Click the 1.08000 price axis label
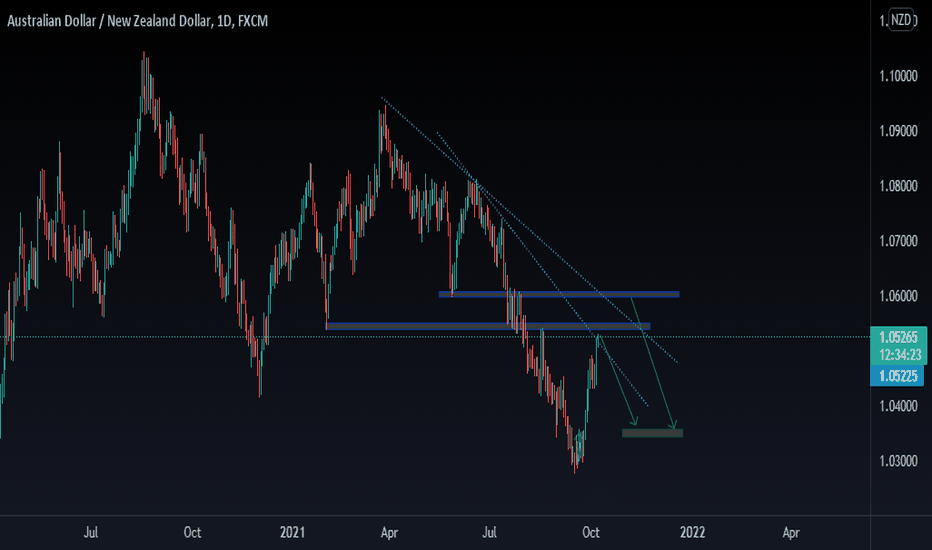The width and height of the screenshot is (932, 550). (898, 186)
